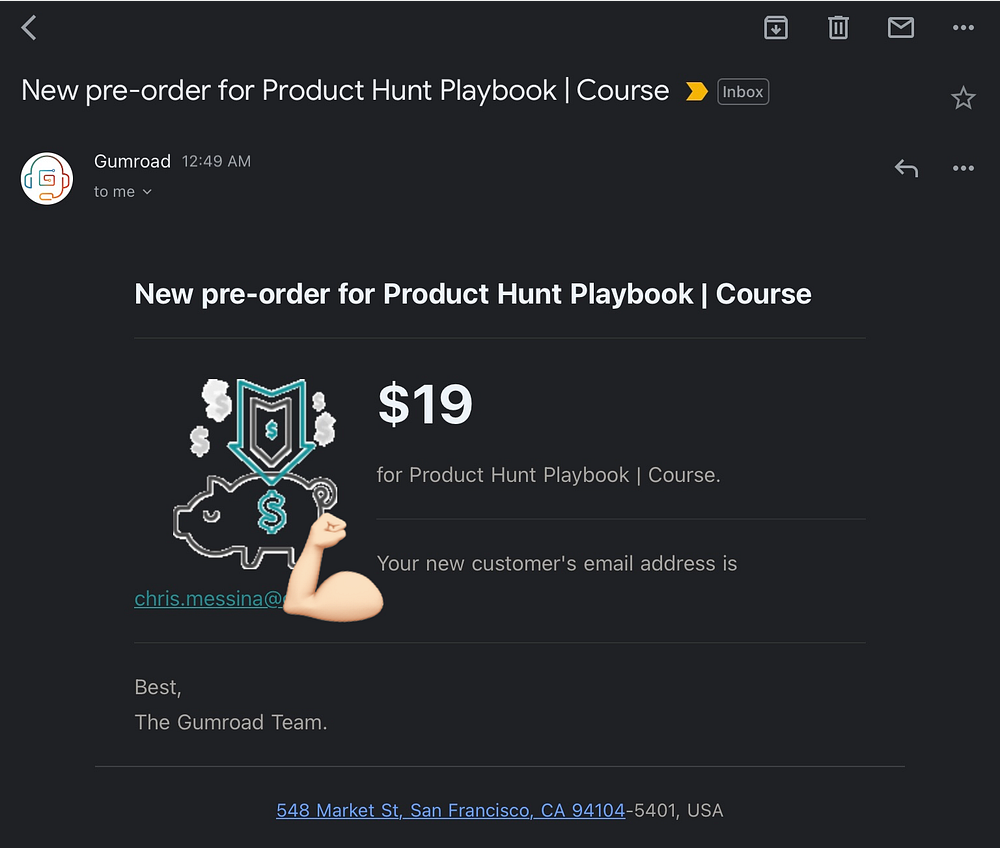1000x848 pixels.
Task: Star this email conversation
Action: [x=963, y=98]
